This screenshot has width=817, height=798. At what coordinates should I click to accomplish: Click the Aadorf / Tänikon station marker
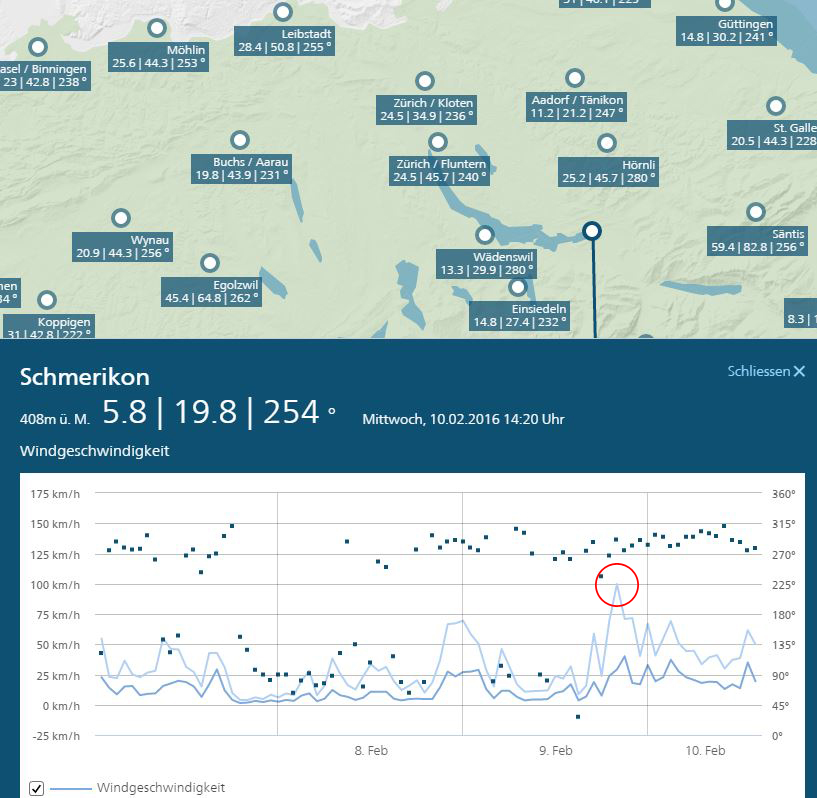(575, 78)
